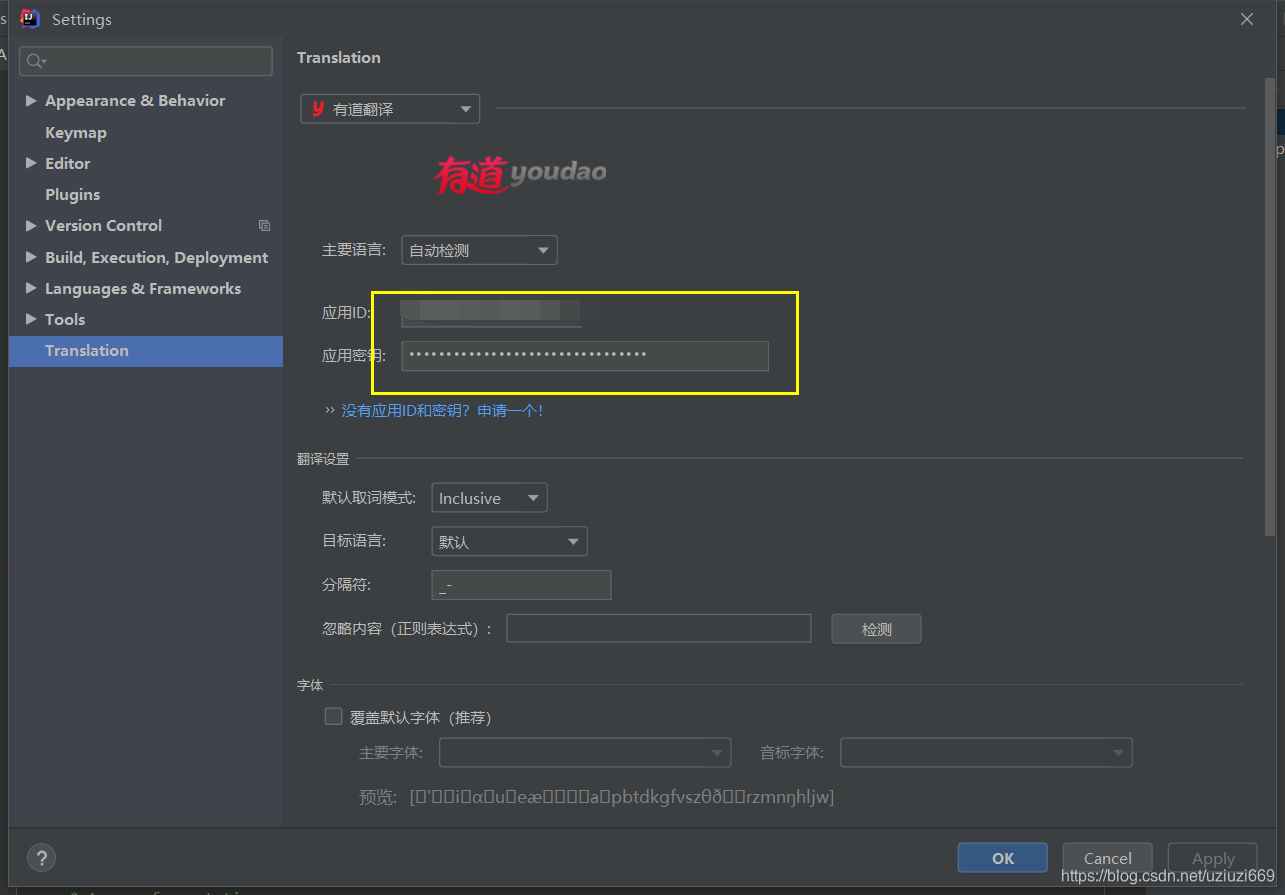The image size is (1285, 895).
Task: Expand the Editor tree node
Action: 31,163
